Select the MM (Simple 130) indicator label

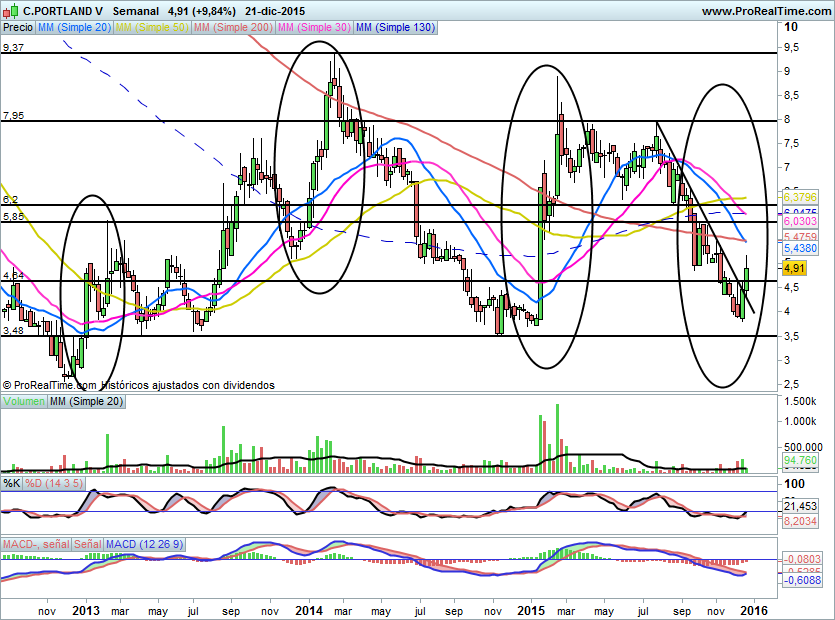[x=395, y=28]
